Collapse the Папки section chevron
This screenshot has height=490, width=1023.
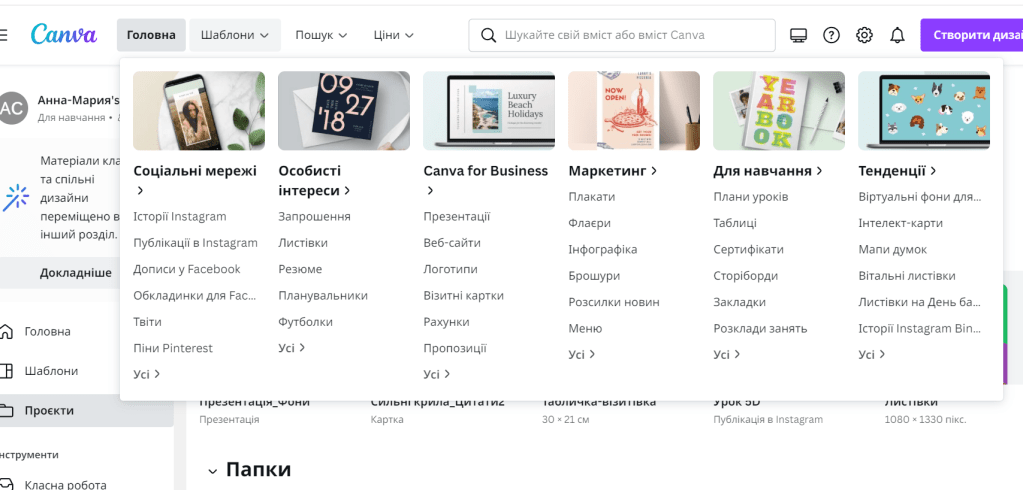[211, 470]
